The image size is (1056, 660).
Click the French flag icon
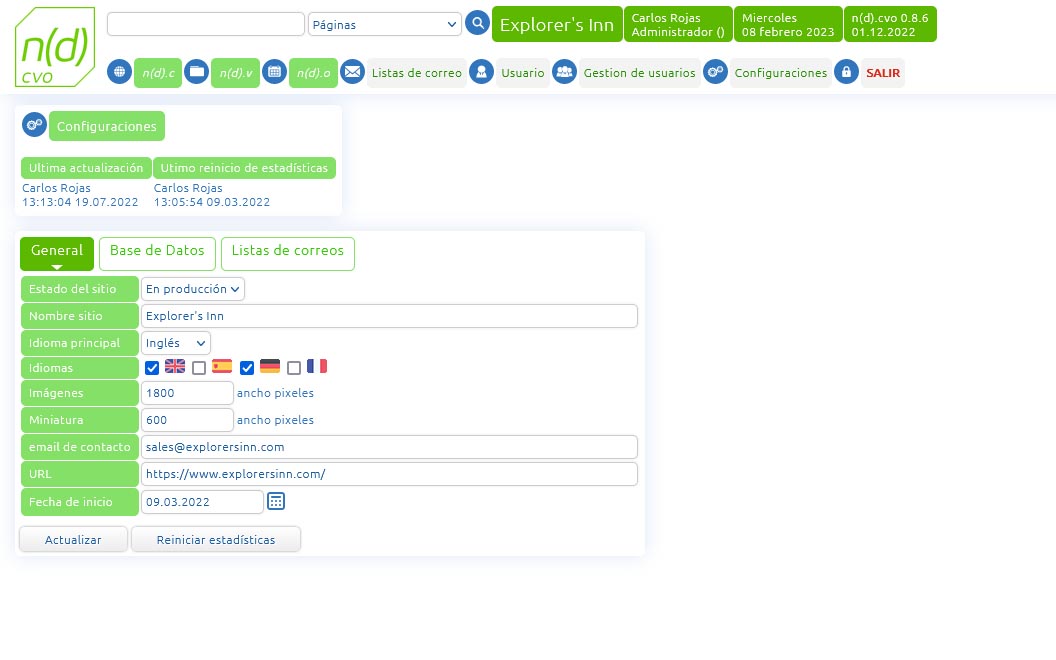pos(317,366)
